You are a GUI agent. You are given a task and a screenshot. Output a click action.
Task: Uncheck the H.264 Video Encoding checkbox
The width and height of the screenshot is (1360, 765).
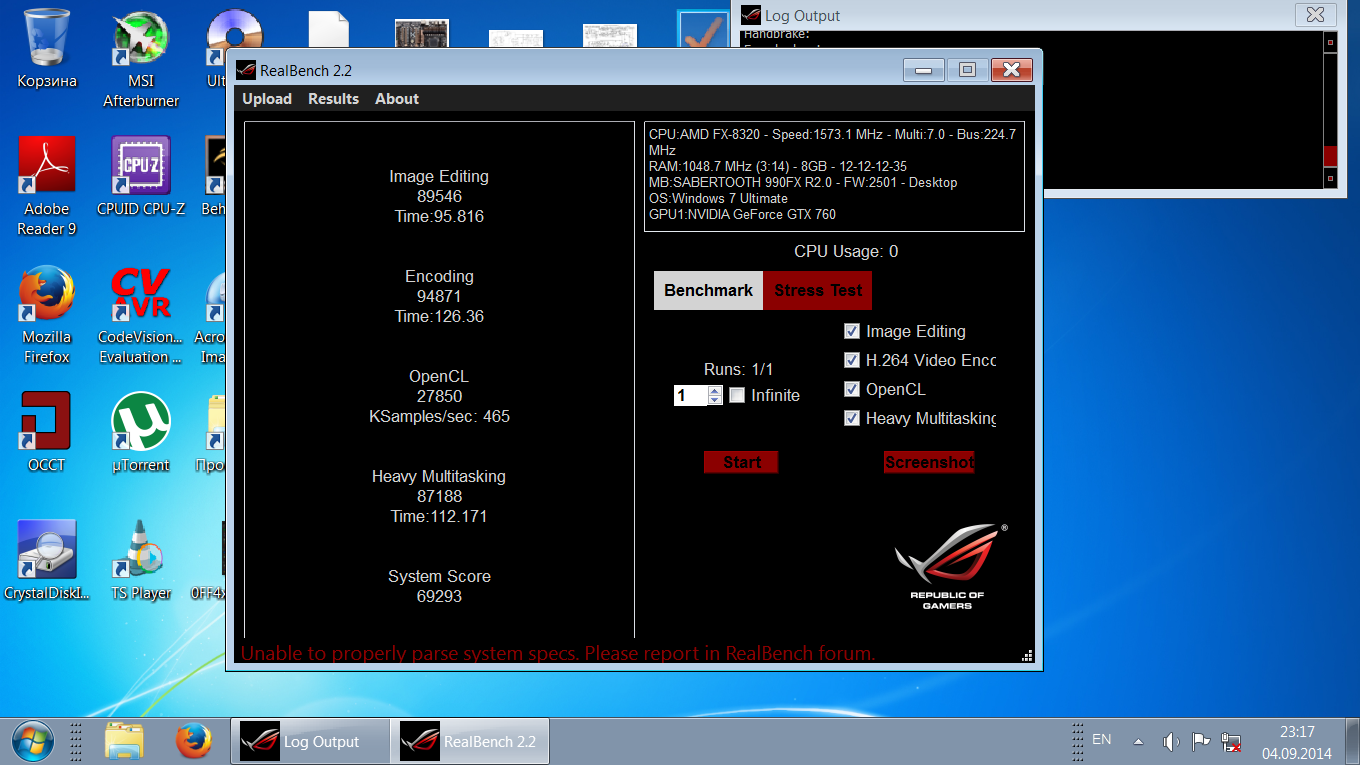(852, 360)
